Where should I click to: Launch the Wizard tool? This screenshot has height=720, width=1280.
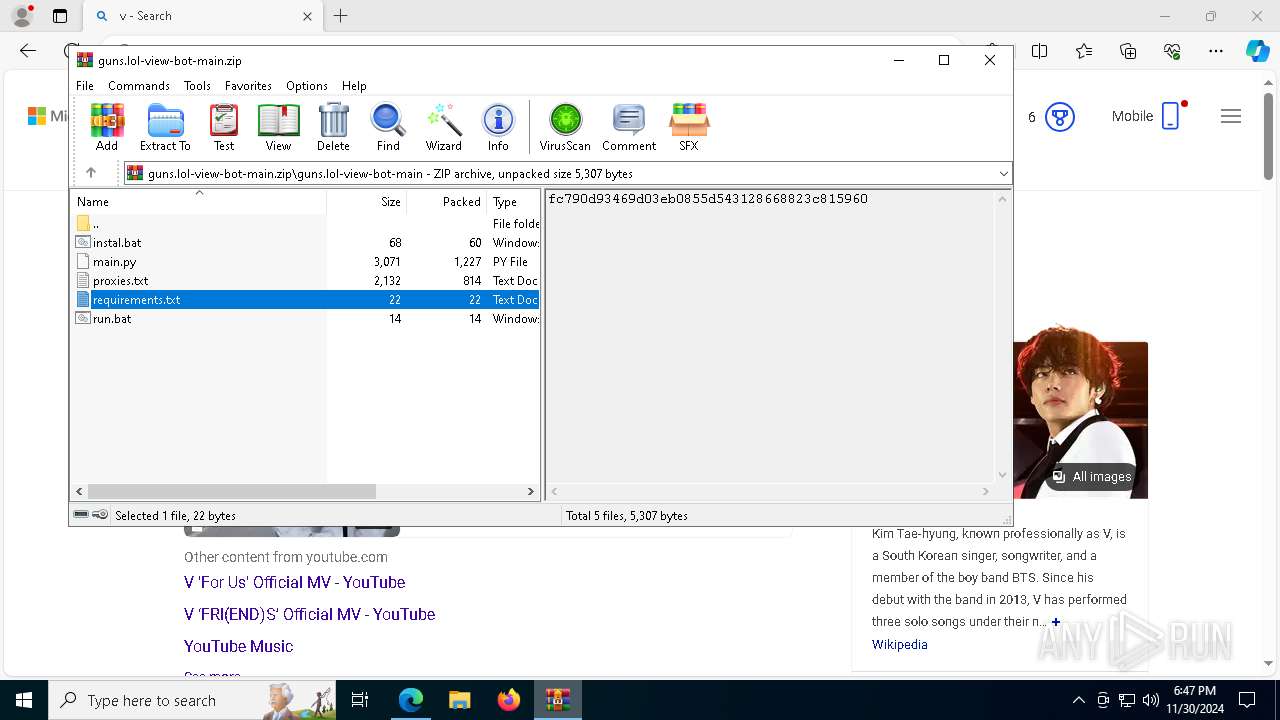443,127
